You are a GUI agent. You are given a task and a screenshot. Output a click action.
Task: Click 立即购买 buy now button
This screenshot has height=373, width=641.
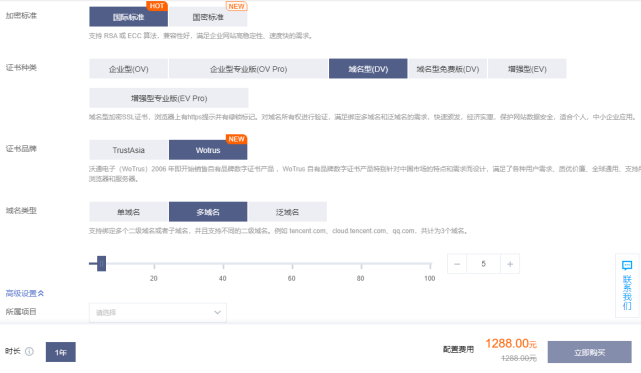click(x=589, y=352)
